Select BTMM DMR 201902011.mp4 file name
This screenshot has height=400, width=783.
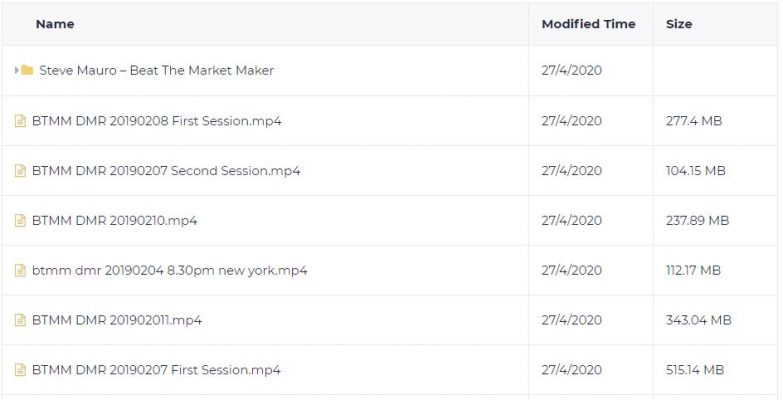116,320
